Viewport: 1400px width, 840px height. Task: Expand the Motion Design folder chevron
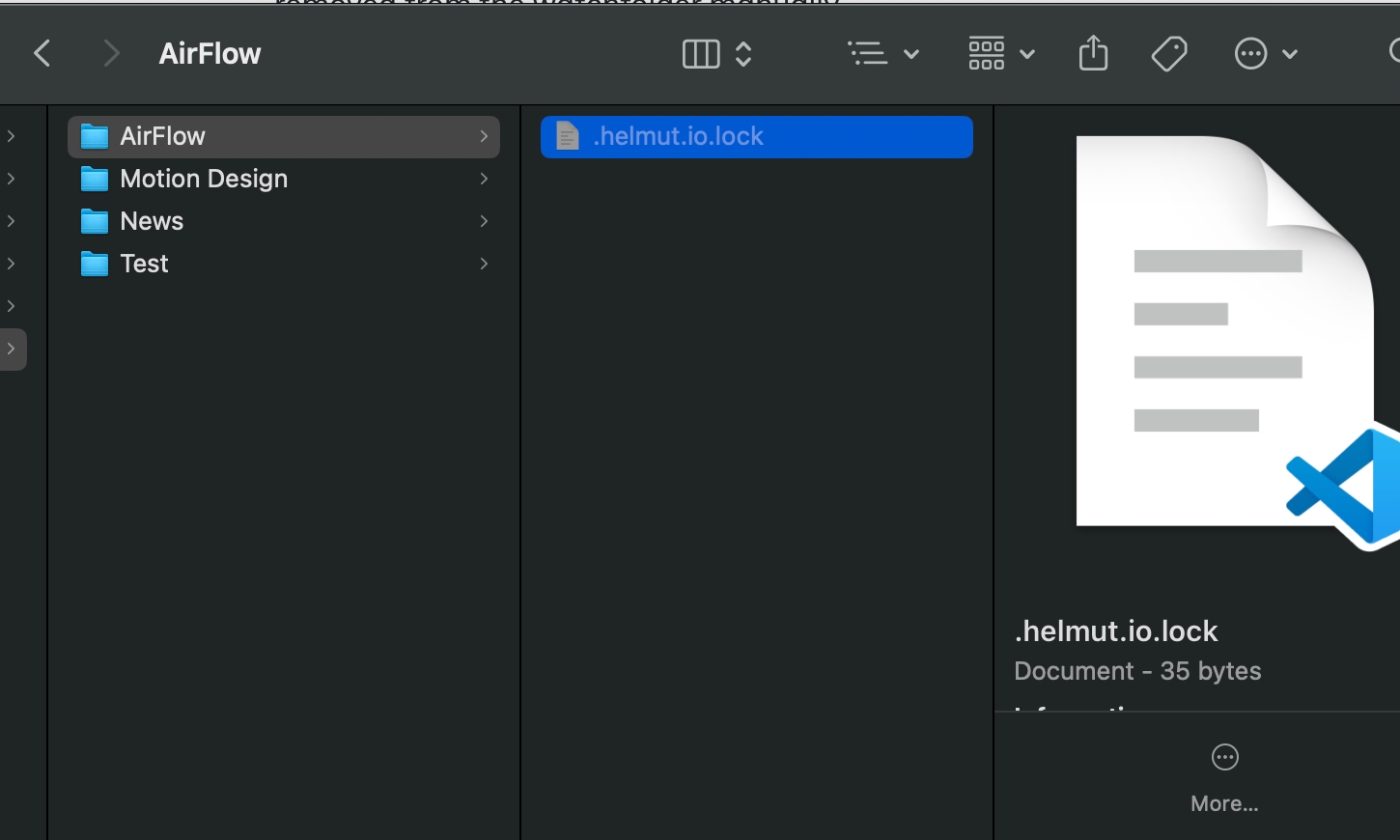tap(484, 179)
